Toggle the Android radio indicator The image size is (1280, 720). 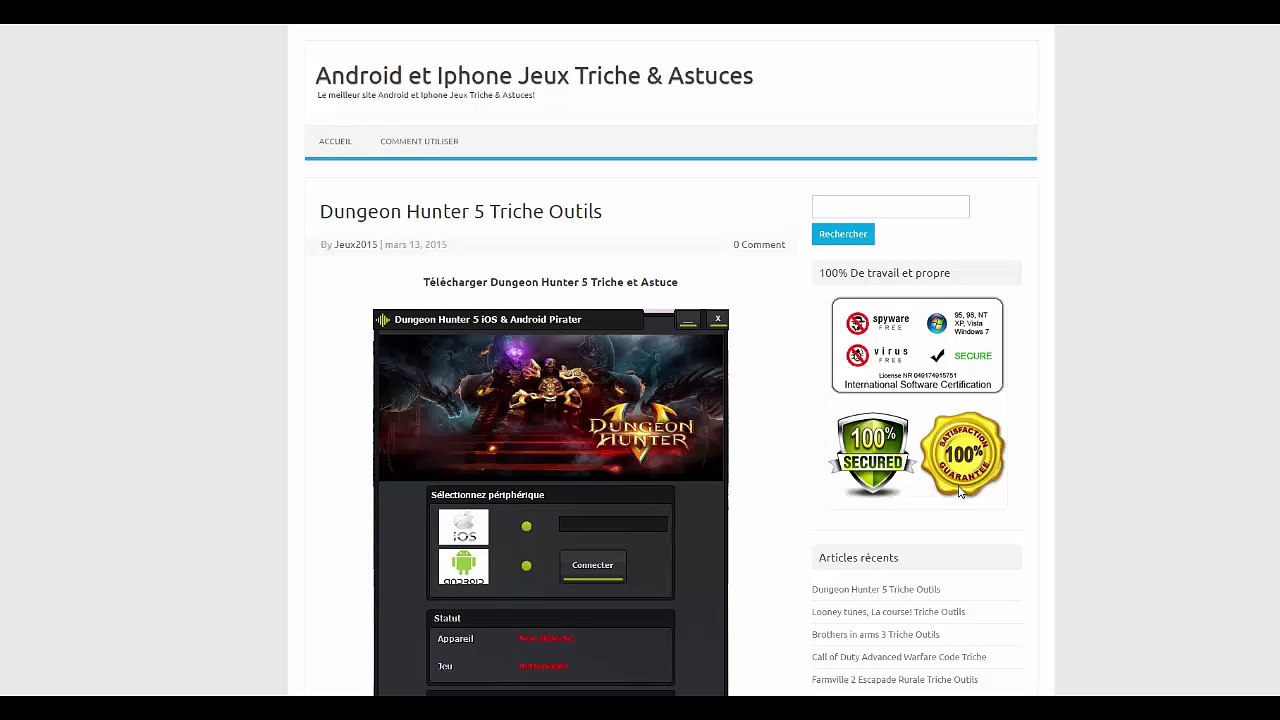[x=526, y=566]
